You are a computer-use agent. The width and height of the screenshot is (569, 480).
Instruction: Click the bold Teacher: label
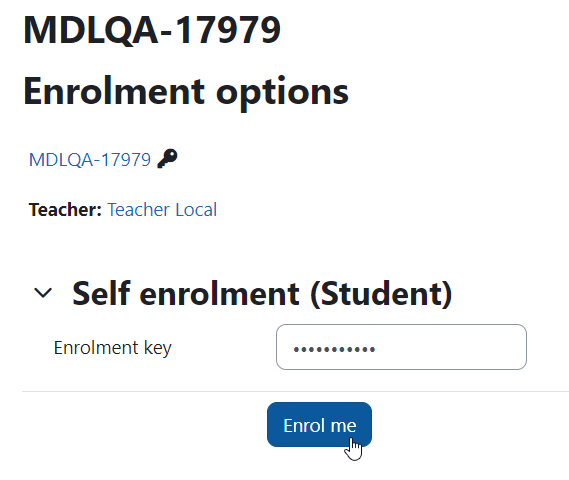tap(65, 210)
